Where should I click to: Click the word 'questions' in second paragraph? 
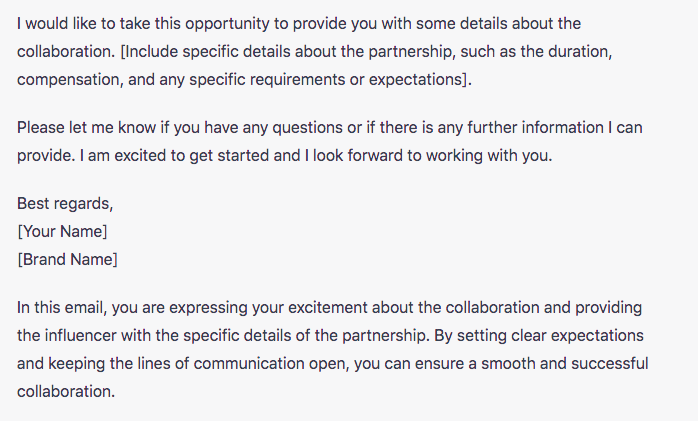[308, 128]
